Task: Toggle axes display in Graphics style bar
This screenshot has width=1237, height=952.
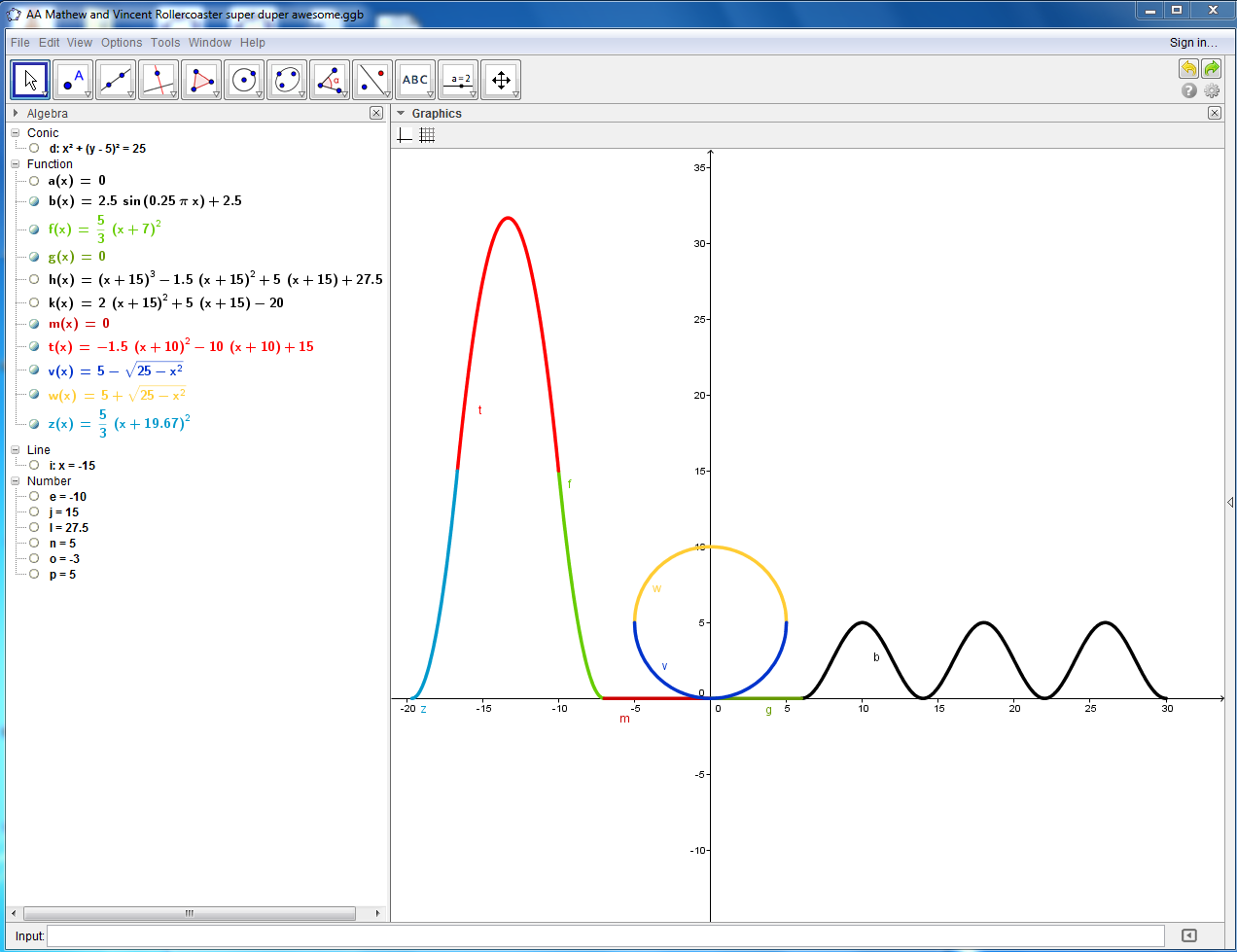Action: pos(406,135)
